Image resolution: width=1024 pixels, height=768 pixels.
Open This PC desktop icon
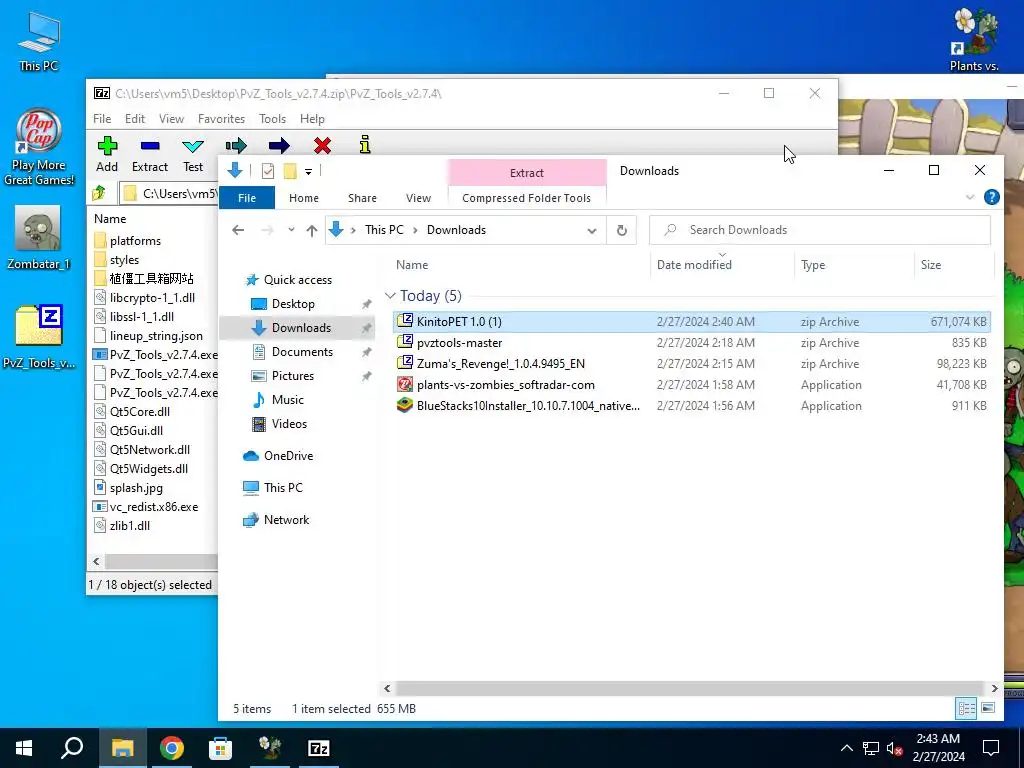[38, 41]
